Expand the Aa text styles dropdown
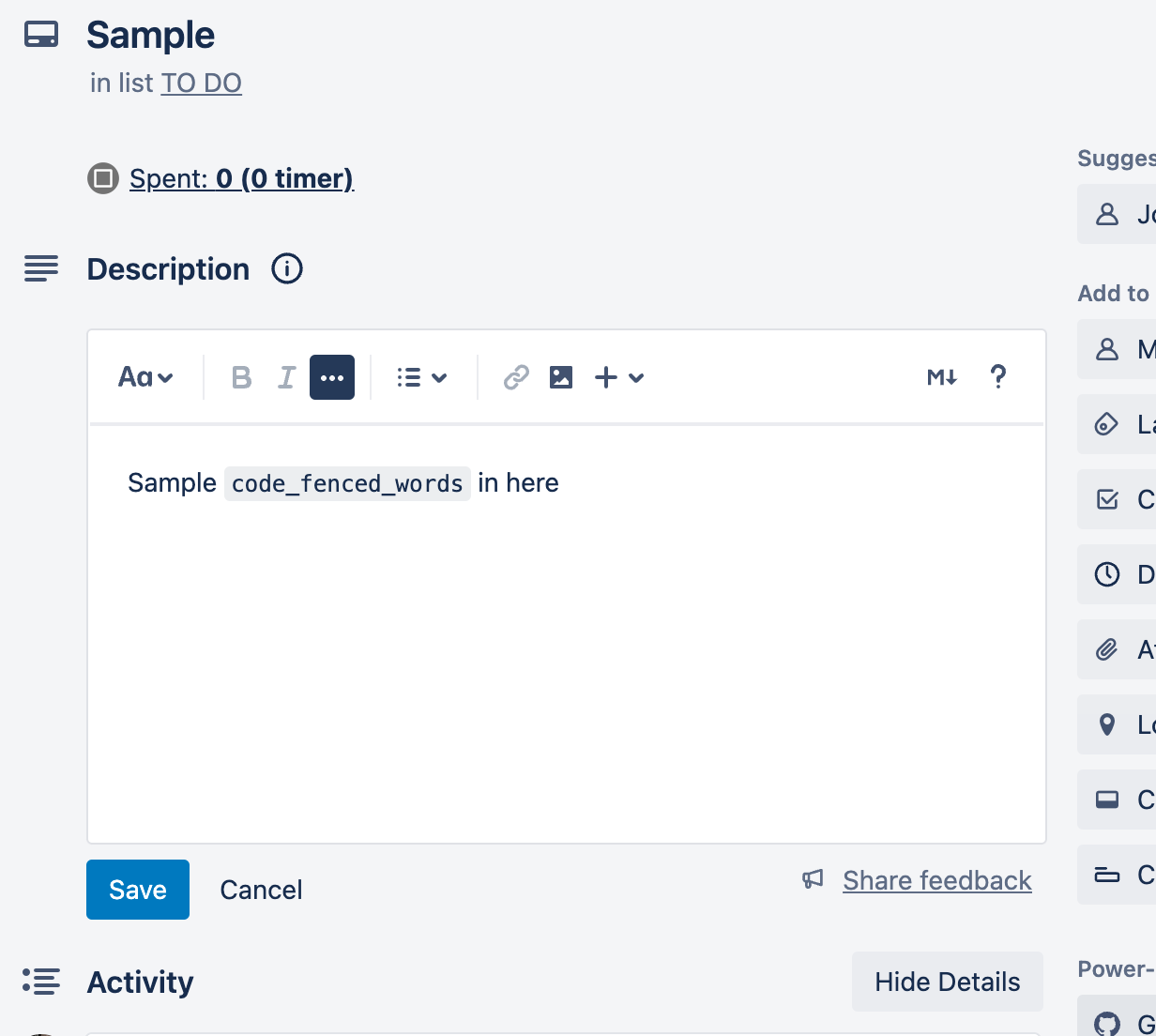 (145, 377)
